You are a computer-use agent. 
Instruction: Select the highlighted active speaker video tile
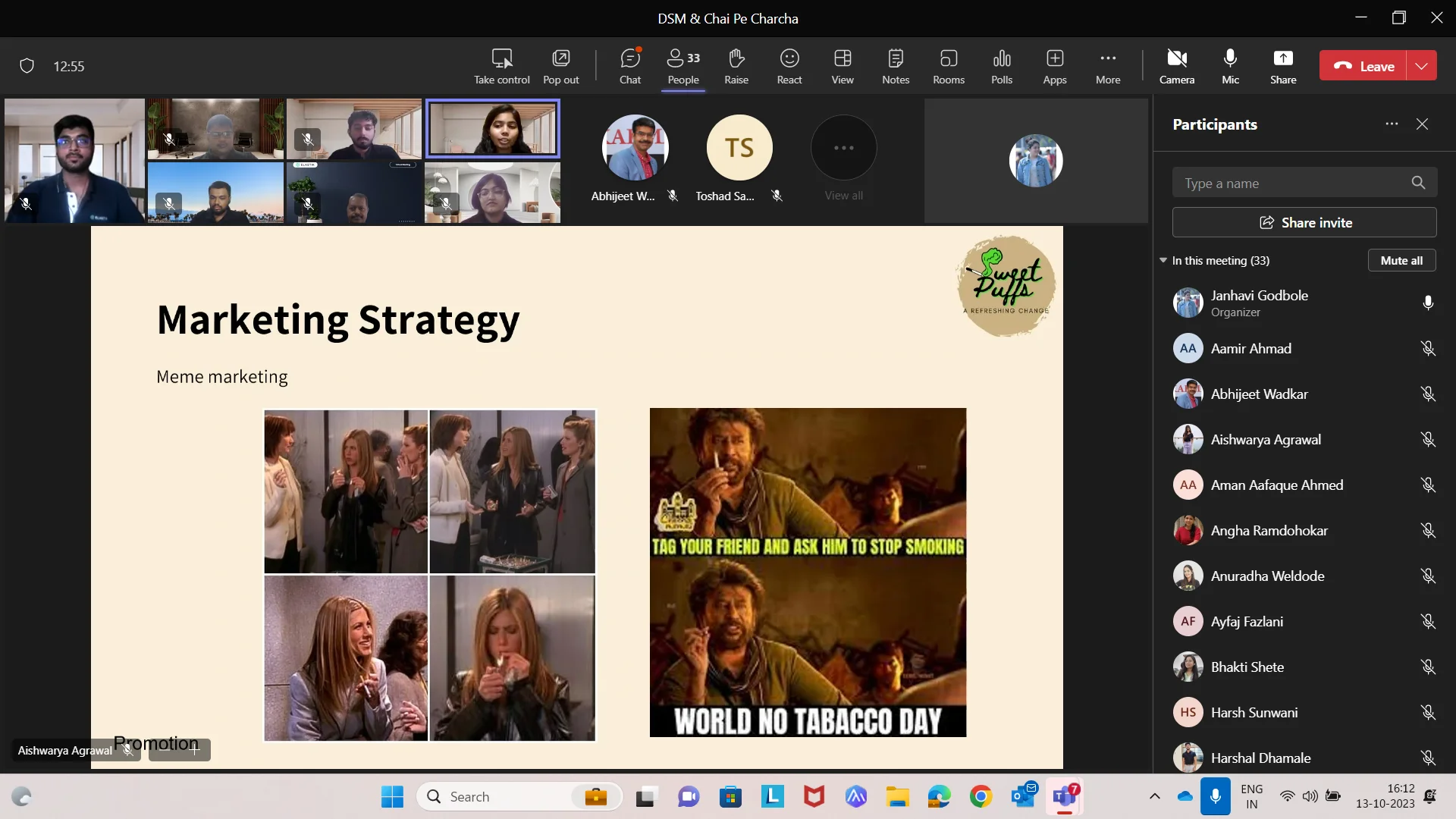coord(493,128)
